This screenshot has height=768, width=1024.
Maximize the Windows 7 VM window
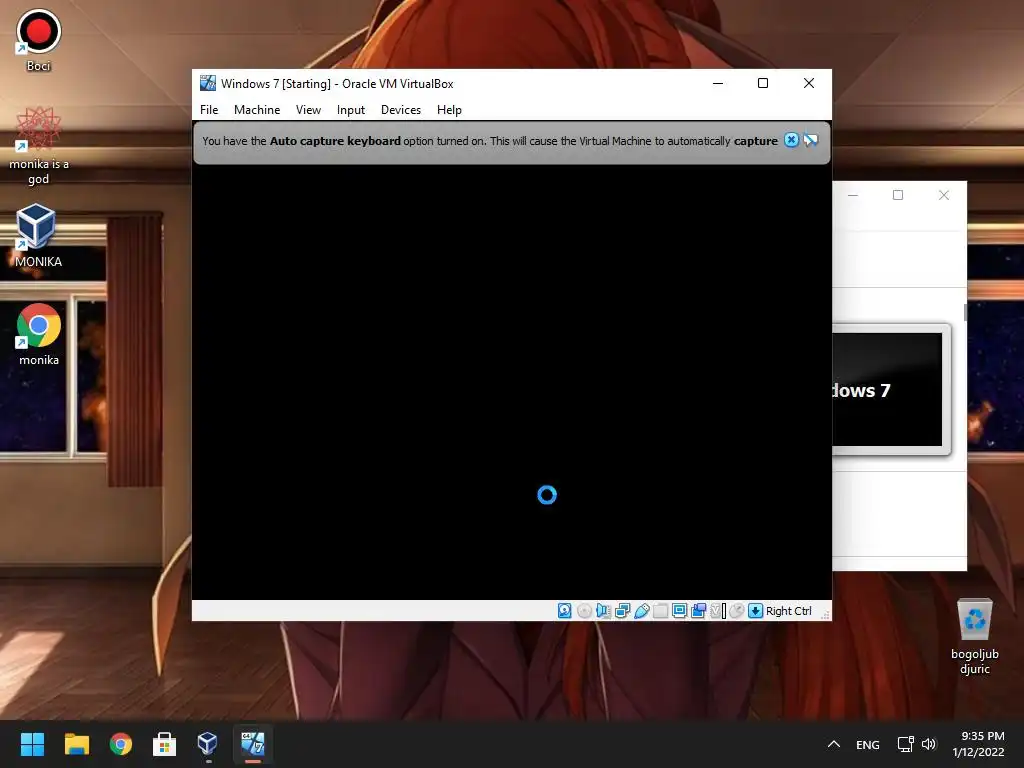[763, 83]
